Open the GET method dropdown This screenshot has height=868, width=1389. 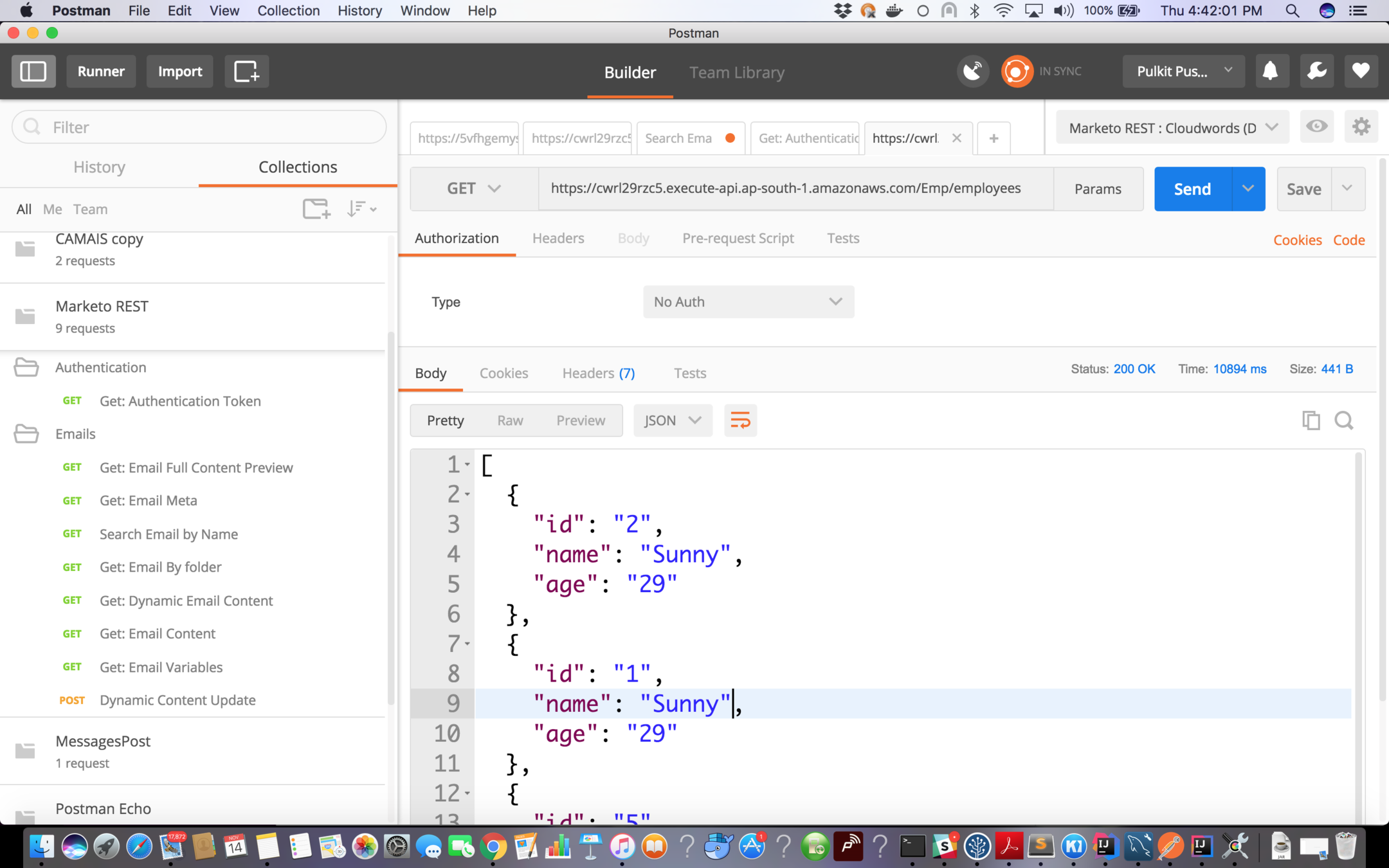click(474, 188)
